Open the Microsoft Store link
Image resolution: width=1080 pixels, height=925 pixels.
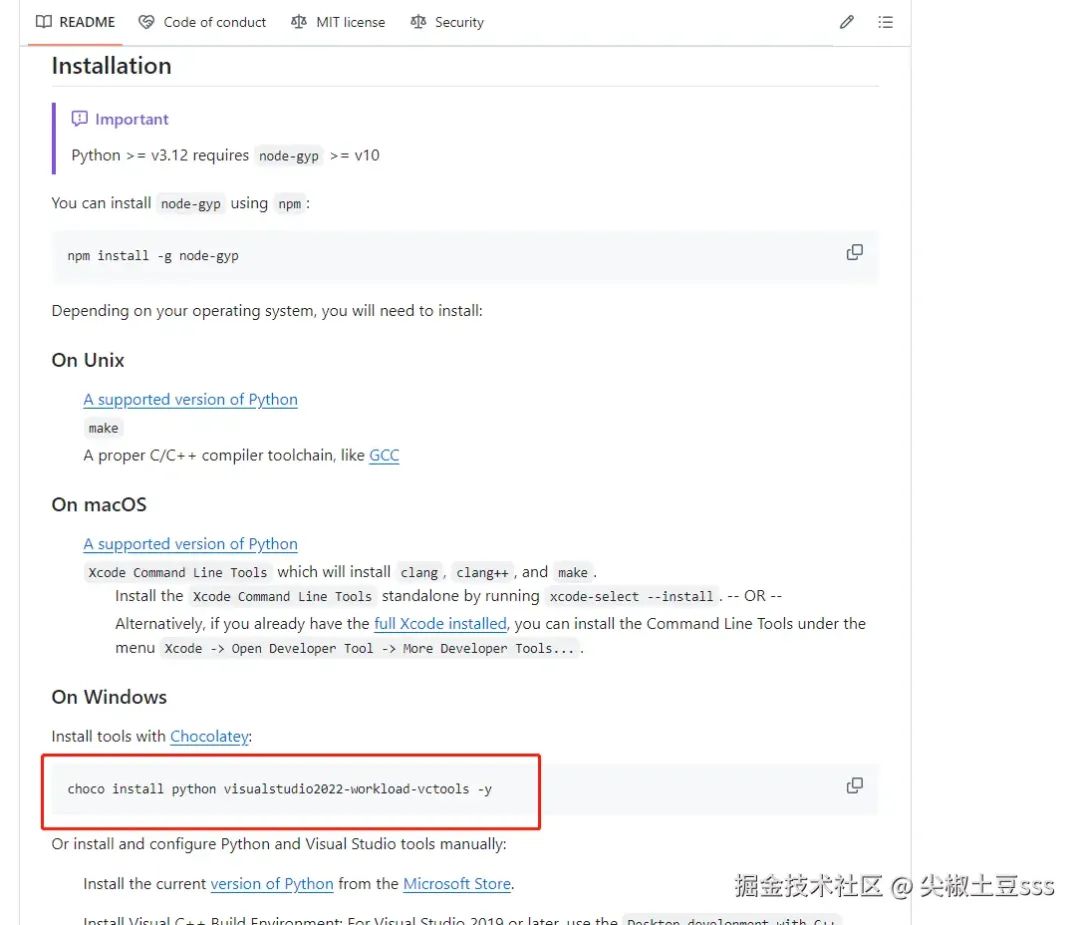(x=457, y=884)
